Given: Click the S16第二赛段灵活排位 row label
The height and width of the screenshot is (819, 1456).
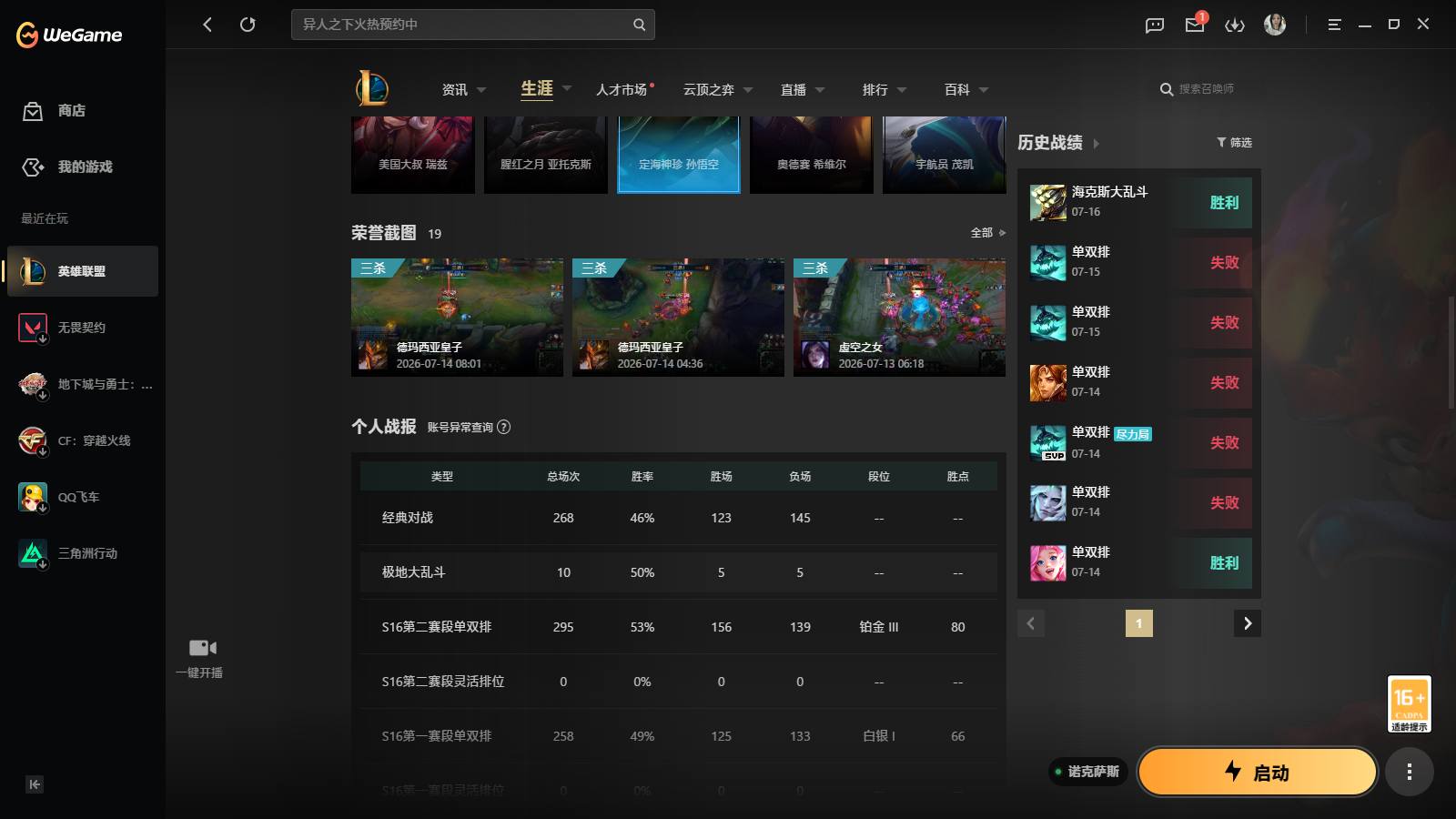Looking at the screenshot, I should point(443,682).
